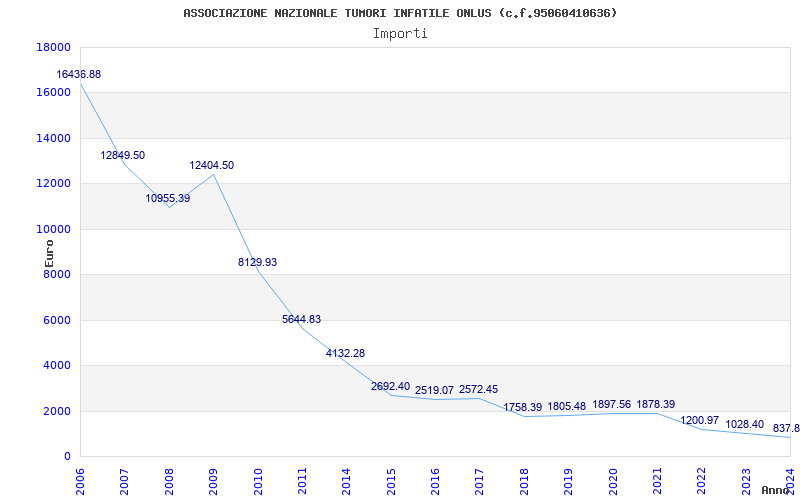Click the 0 y-axis tick label
The height and width of the screenshot is (500, 800).
click(x=67, y=457)
